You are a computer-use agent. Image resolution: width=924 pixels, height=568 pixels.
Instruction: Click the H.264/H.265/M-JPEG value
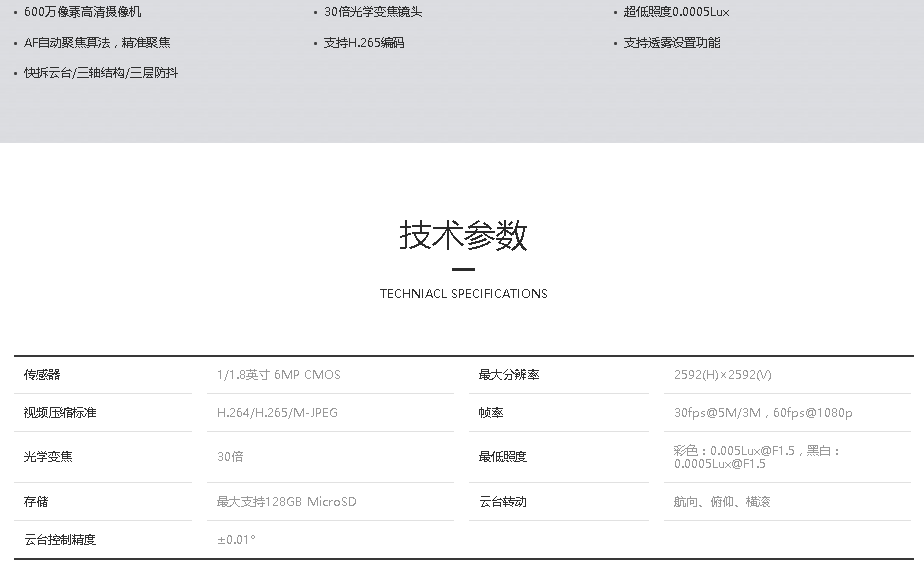click(277, 413)
